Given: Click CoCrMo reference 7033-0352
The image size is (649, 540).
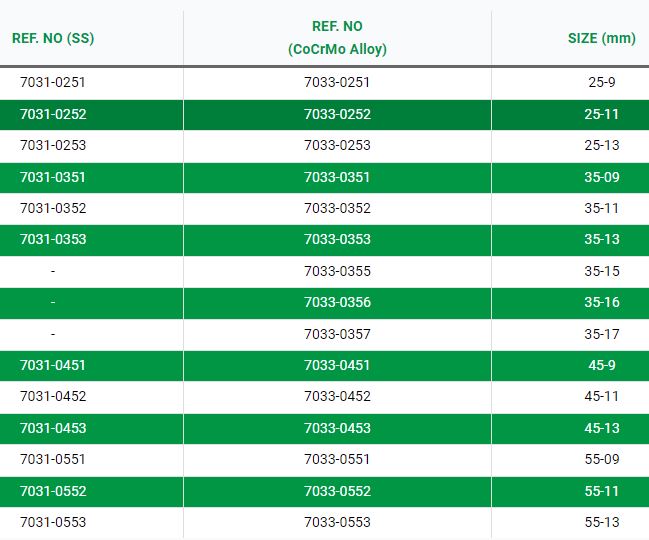Looking at the screenshot, I should tap(337, 209).
